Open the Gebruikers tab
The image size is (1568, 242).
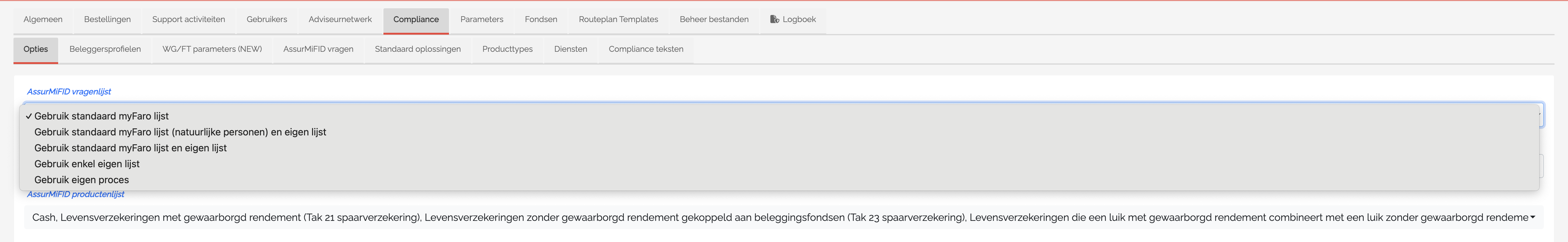click(x=267, y=20)
